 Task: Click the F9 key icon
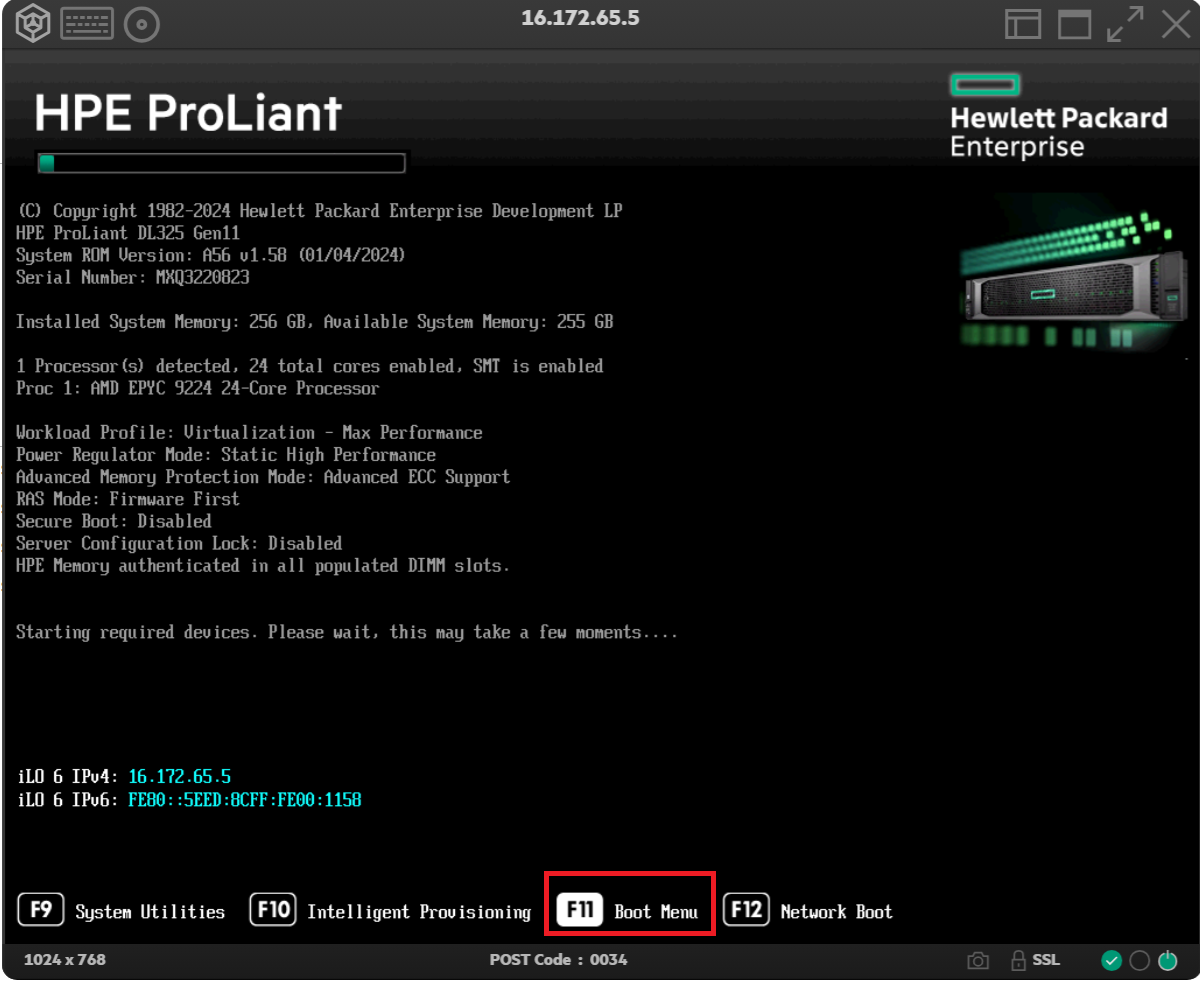(41, 910)
